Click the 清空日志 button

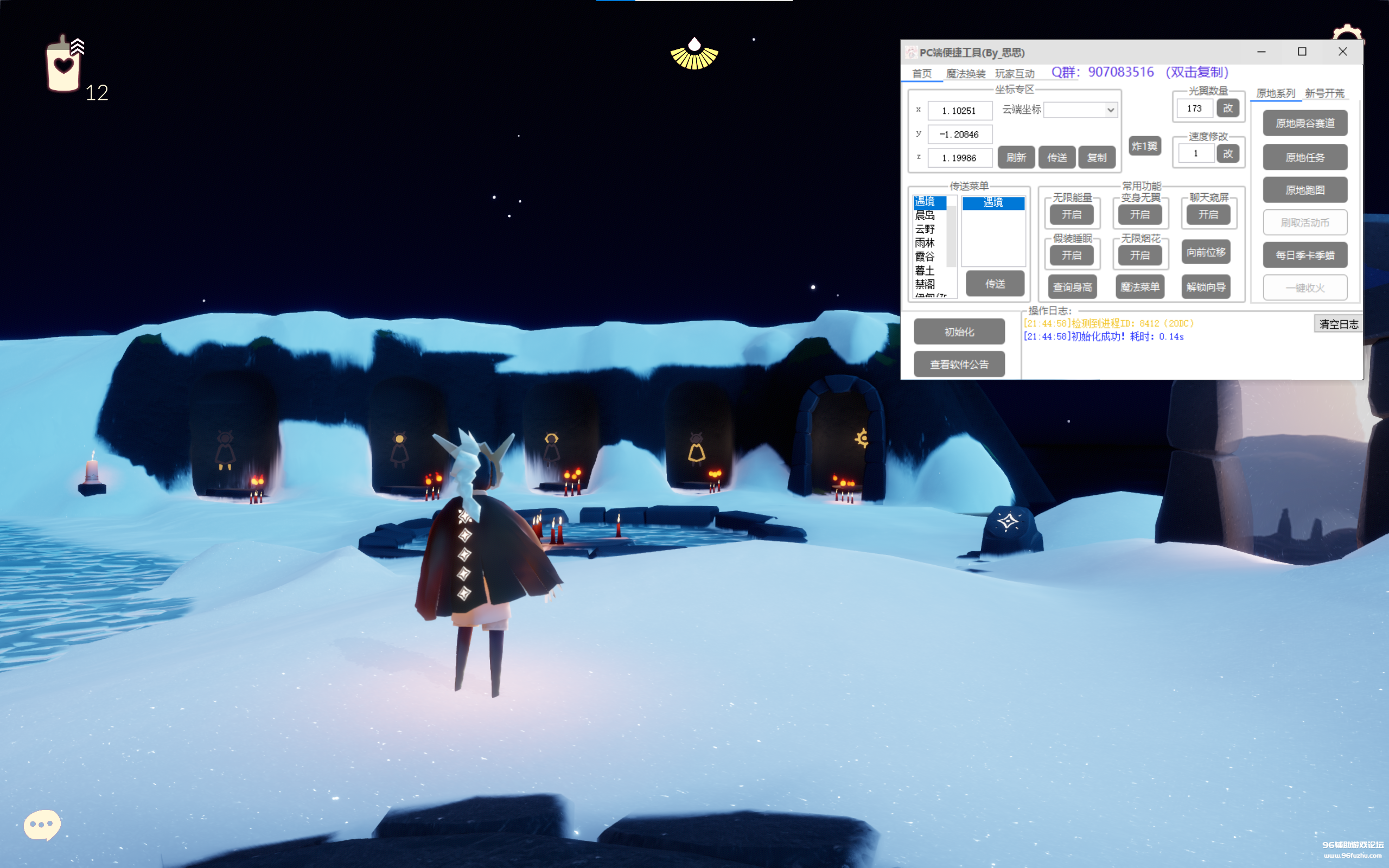click(1338, 324)
